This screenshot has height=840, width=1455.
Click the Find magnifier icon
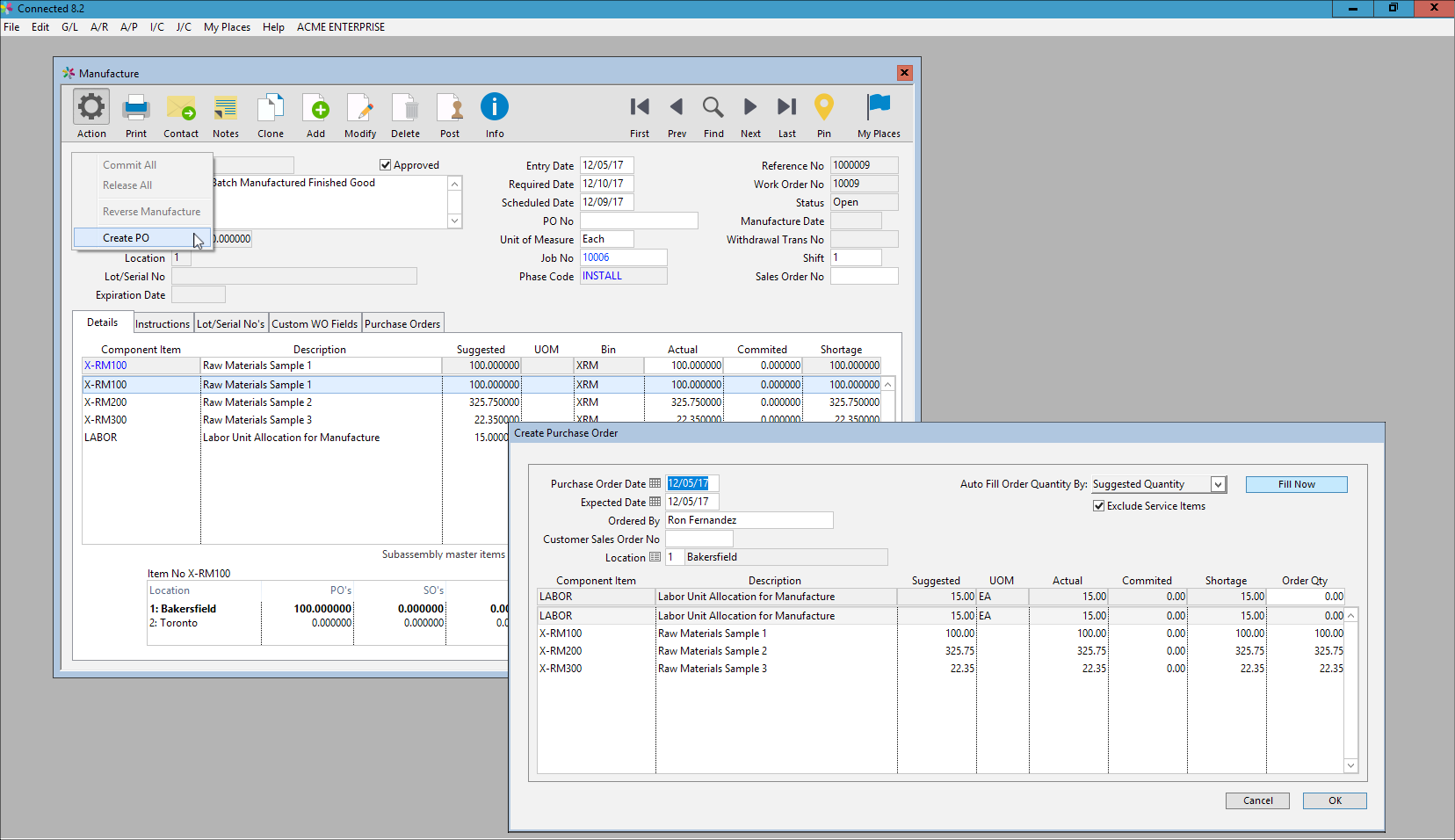click(x=713, y=108)
